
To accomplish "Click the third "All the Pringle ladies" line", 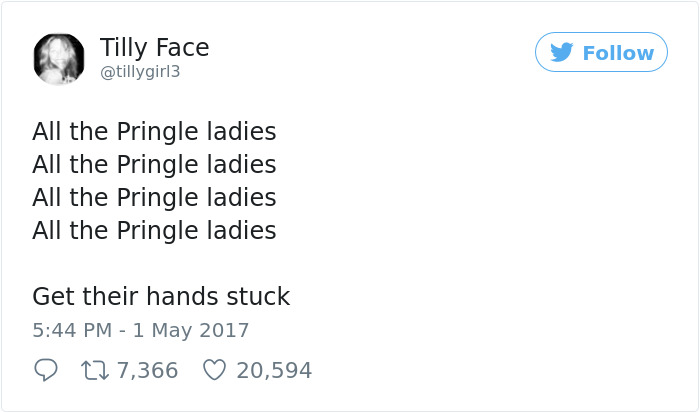I will point(154,197).
